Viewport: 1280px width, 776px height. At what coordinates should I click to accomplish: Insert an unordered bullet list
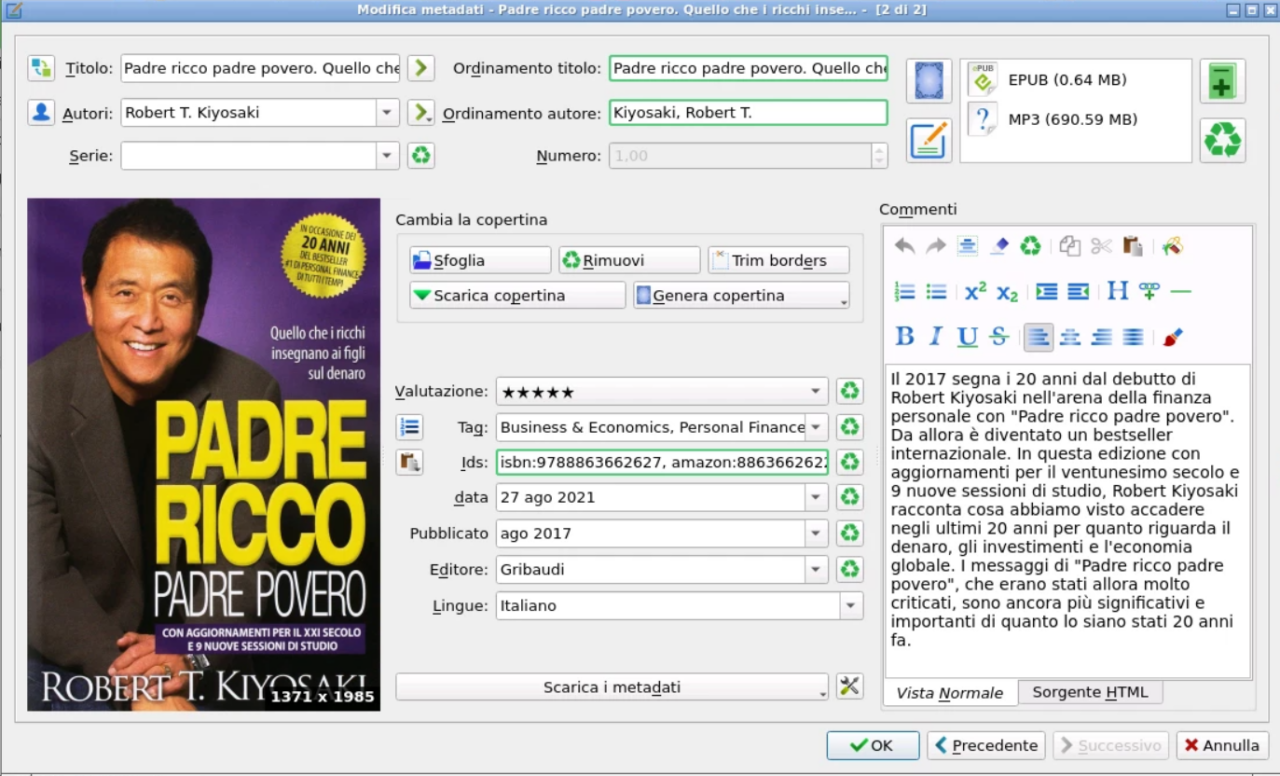[x=936, y=292]
